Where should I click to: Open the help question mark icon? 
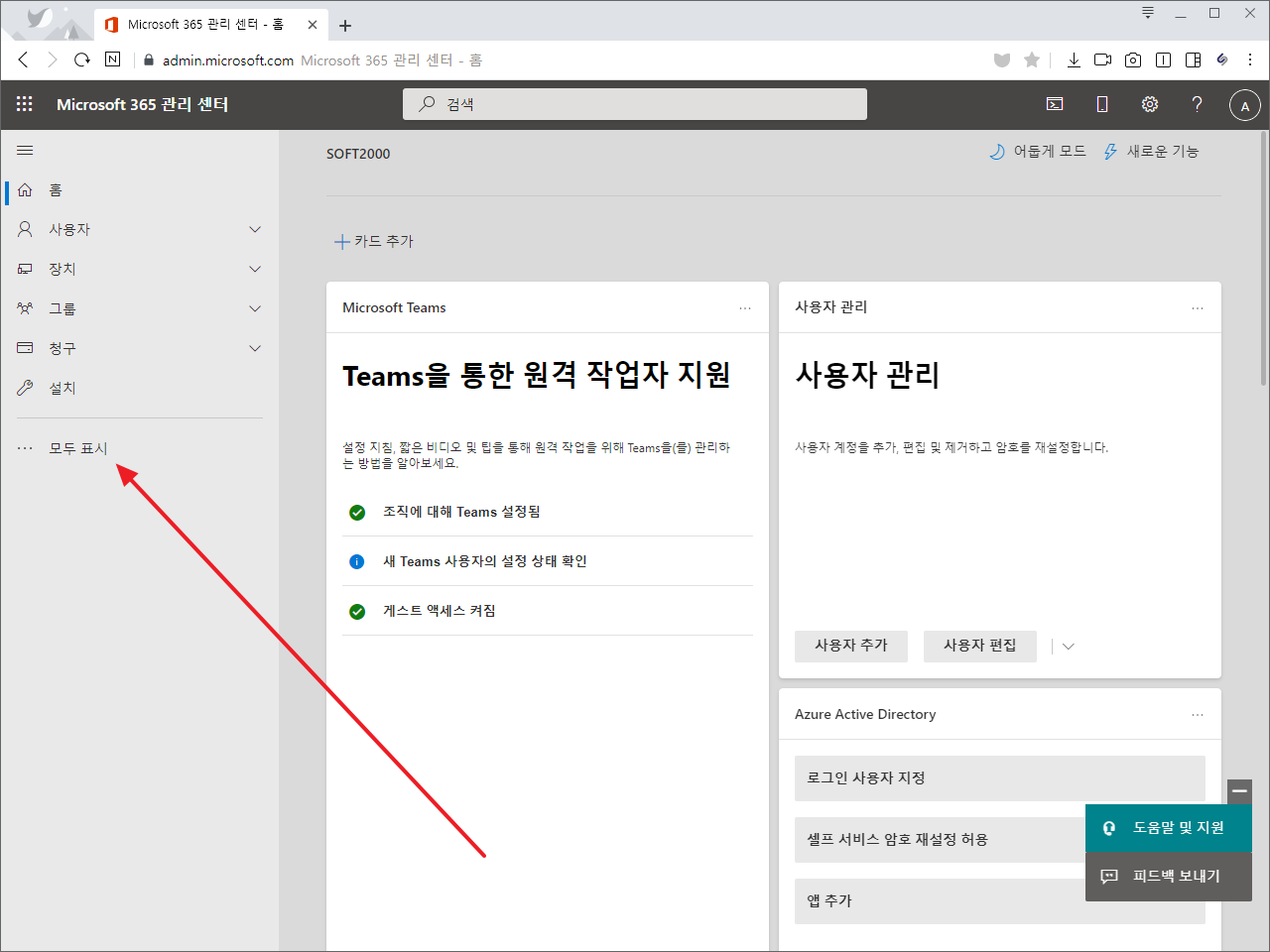click(1197, 104)
